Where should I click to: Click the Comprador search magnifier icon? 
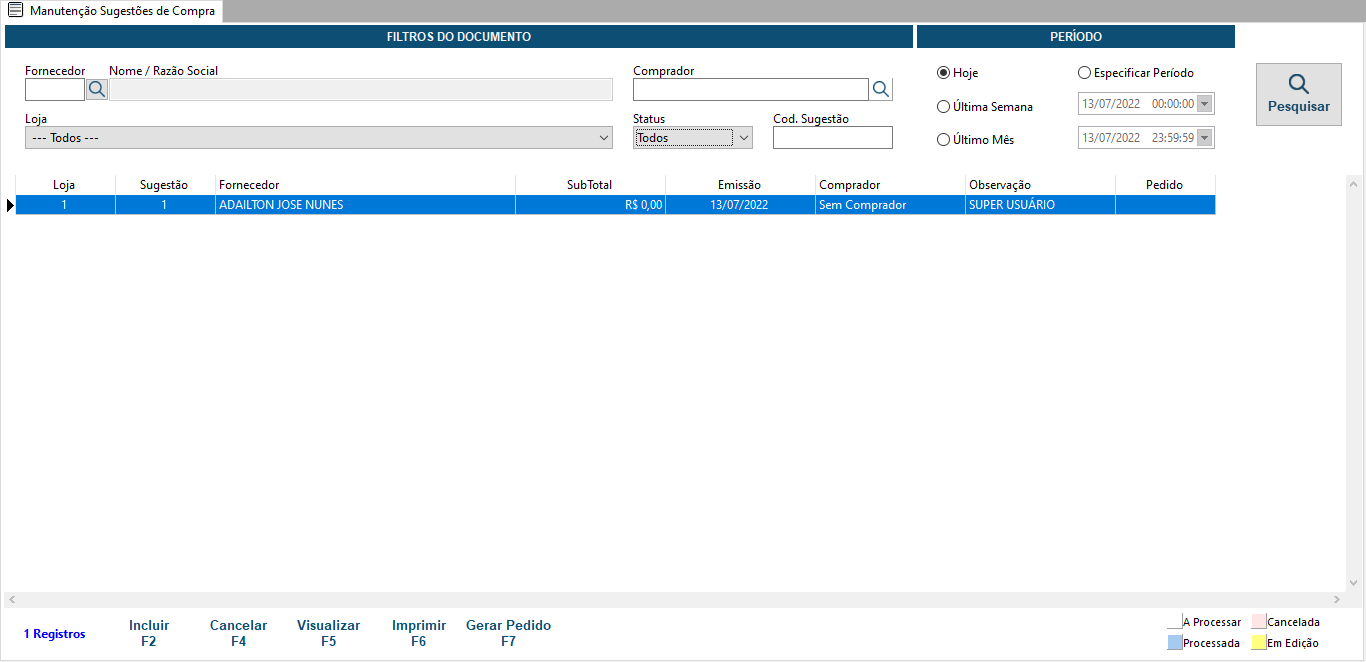tap(881, 89)
